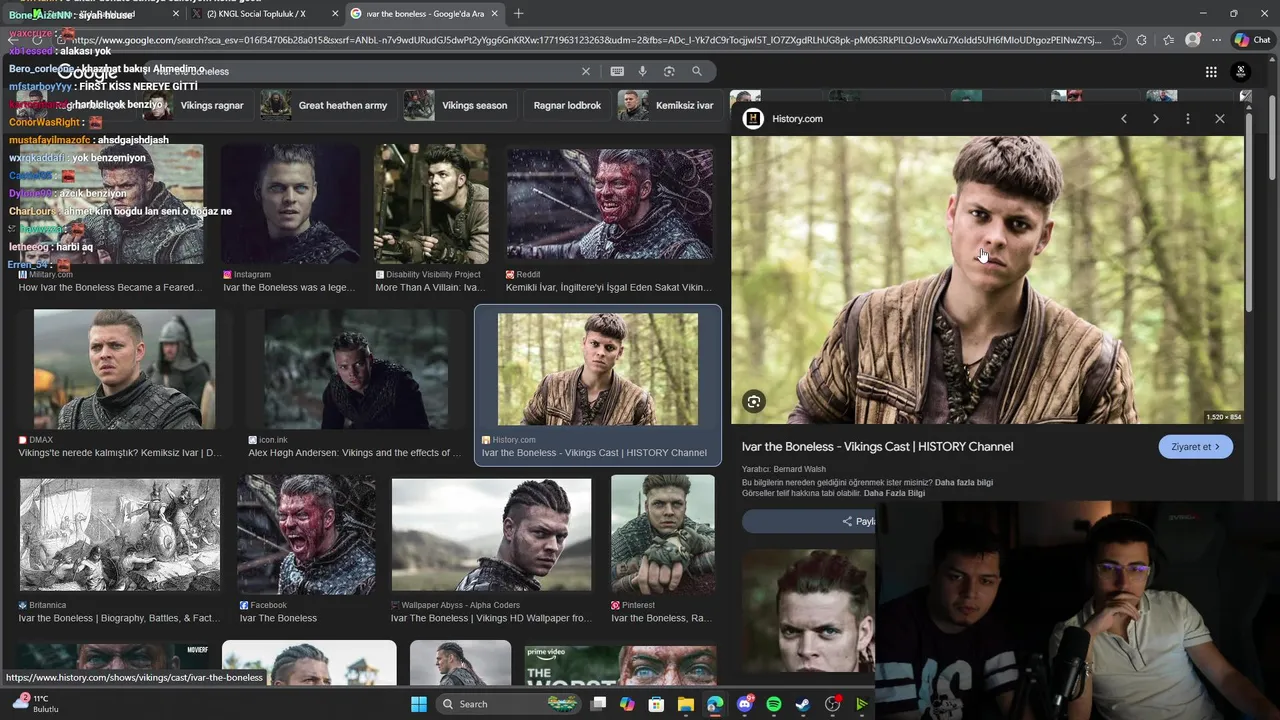The width and height of the screenshot is (1280, 720).
Task: Click the browser address bar URL
Action: [585, 40]
